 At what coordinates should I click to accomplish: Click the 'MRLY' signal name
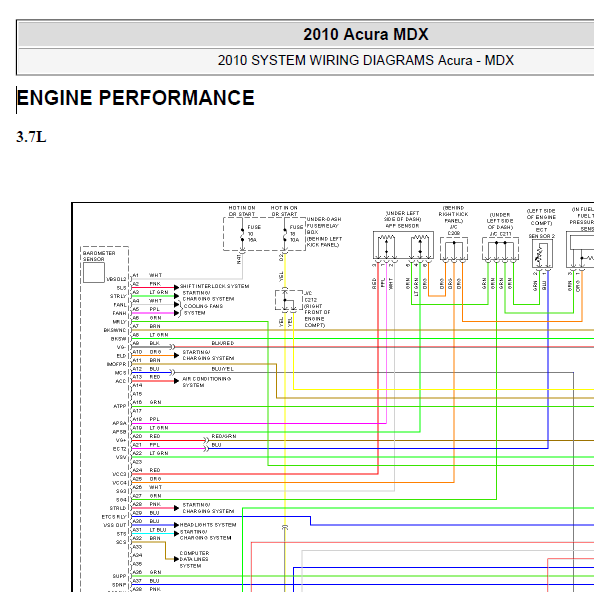click(x=120, y=322)
